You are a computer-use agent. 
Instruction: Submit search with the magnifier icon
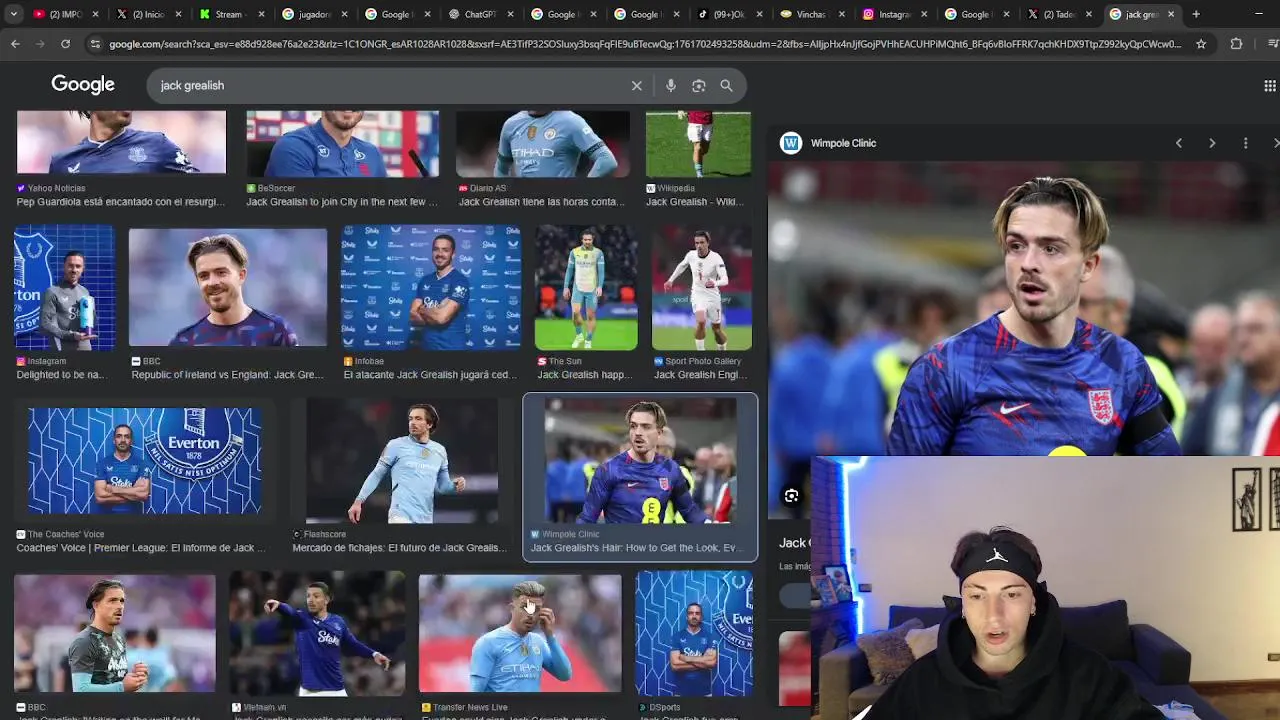click(727, 86)
